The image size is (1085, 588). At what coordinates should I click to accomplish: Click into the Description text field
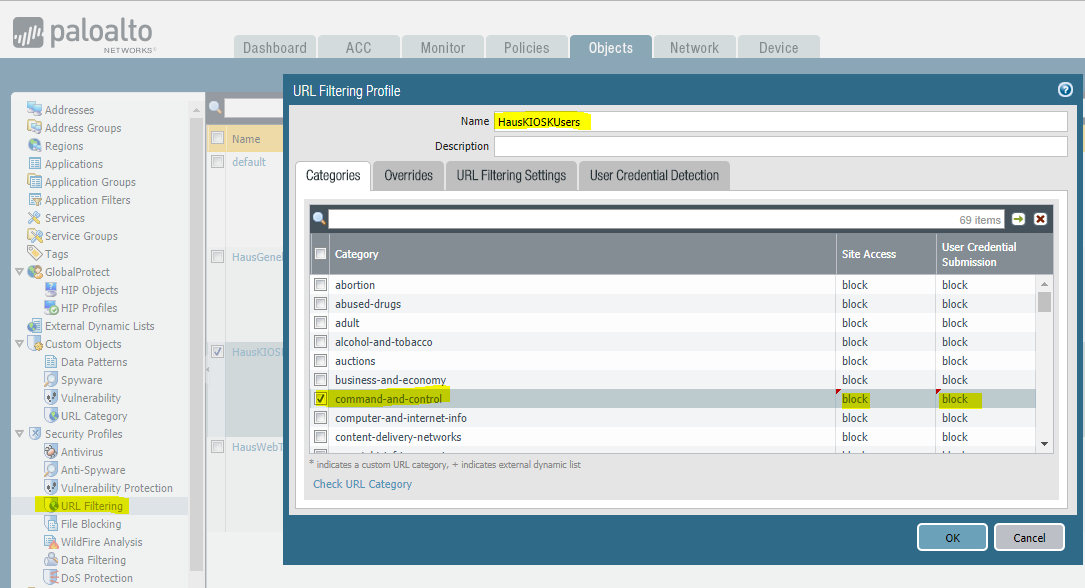[x=780, y=146]
